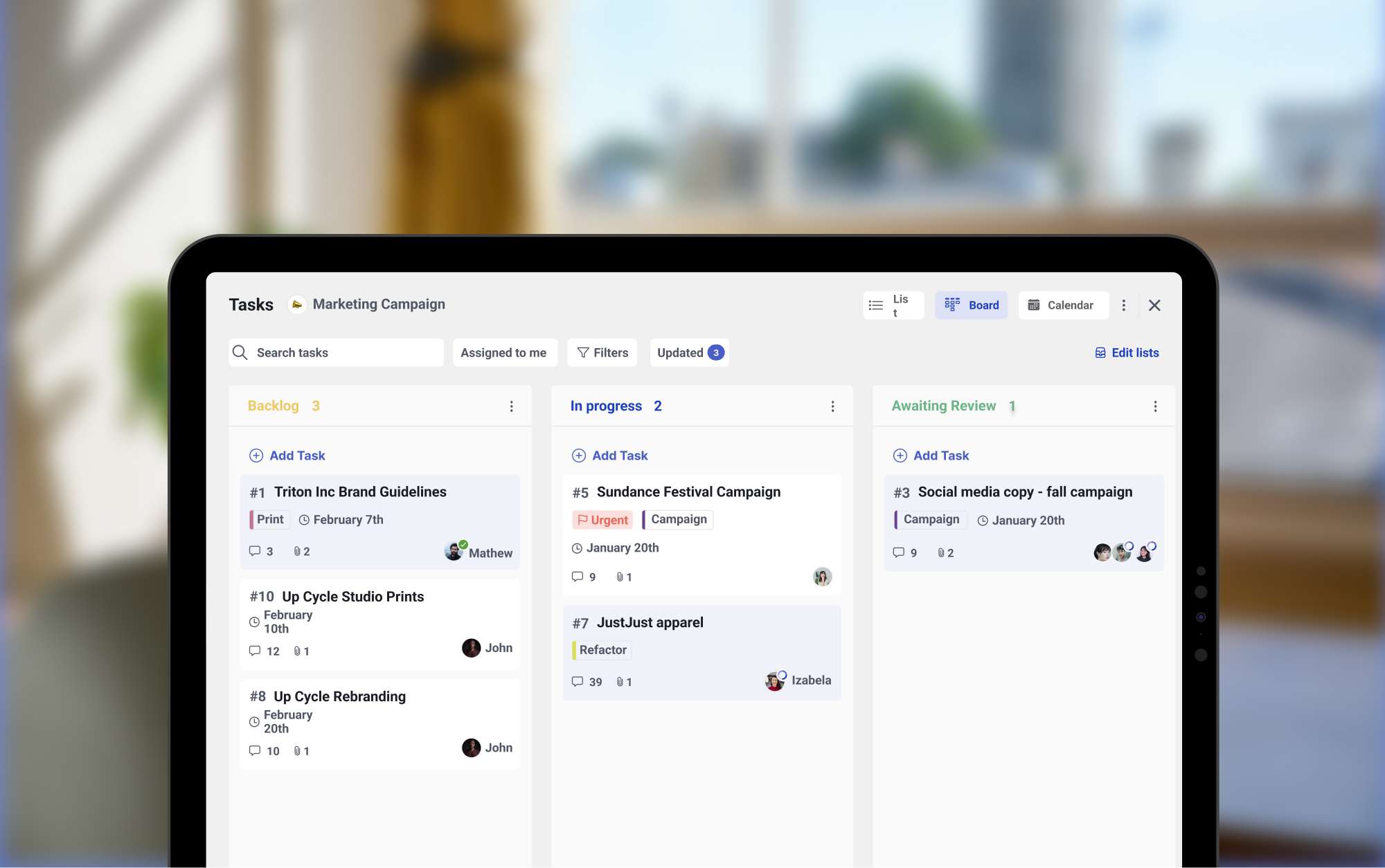Open Awaiting Review column options menu
Viewport: 1385px width, 868px height.
pos(1154,406)
